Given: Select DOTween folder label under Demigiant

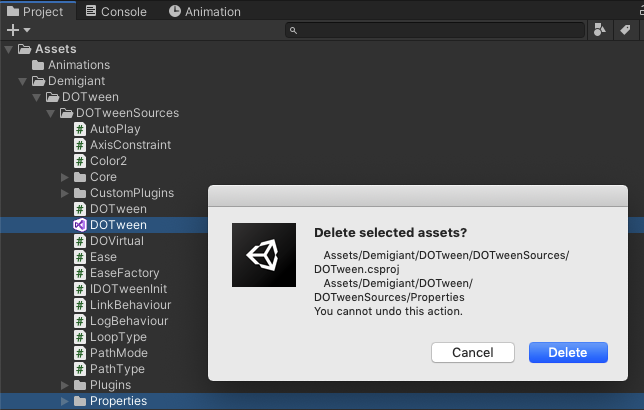Looking at the screenshot, I should point(90,97).
